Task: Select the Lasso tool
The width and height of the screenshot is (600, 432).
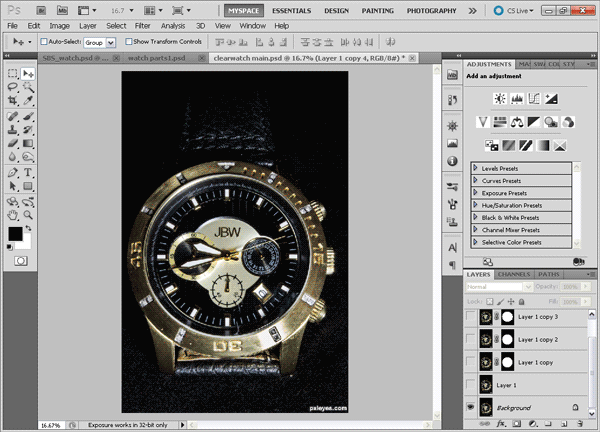Action: [13, 87]
